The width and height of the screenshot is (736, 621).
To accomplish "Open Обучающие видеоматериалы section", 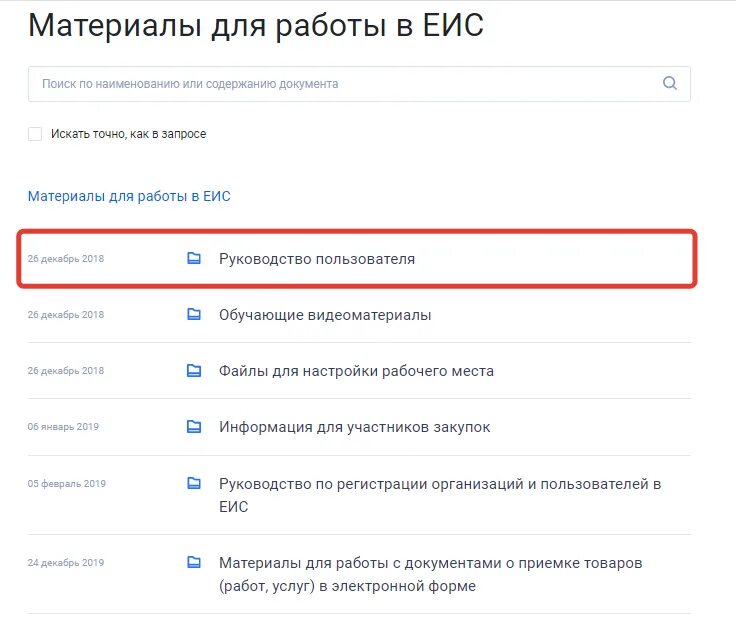I will (x=325, y=315).
